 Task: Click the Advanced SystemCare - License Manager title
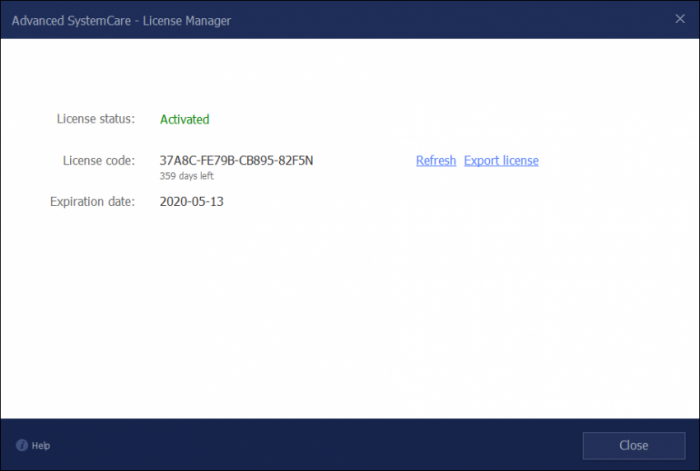(121, 21)
